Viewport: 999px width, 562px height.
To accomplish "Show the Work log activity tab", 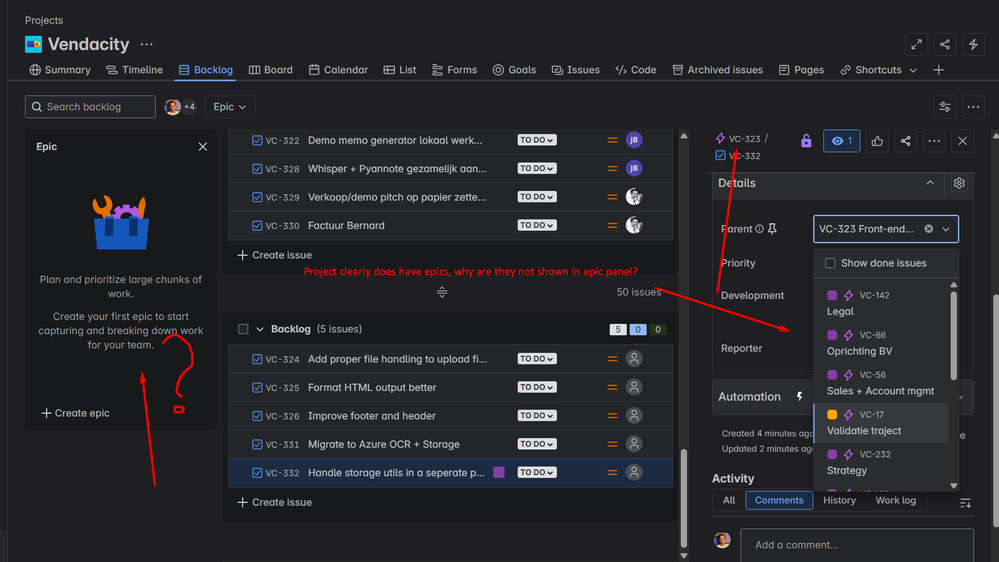I will point(895,500).
